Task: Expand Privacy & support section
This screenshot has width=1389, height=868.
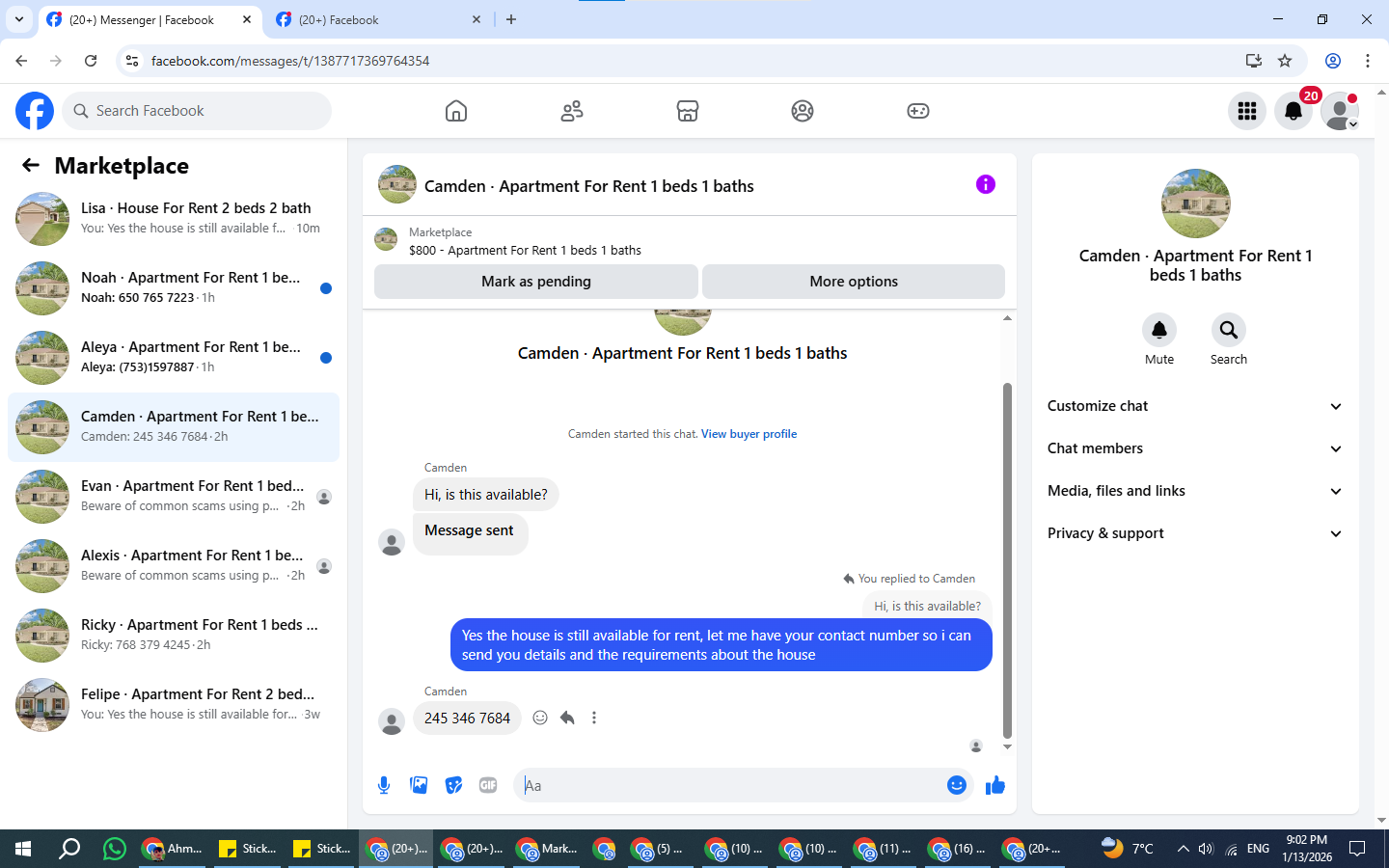Action: (x=1195, y=533)
